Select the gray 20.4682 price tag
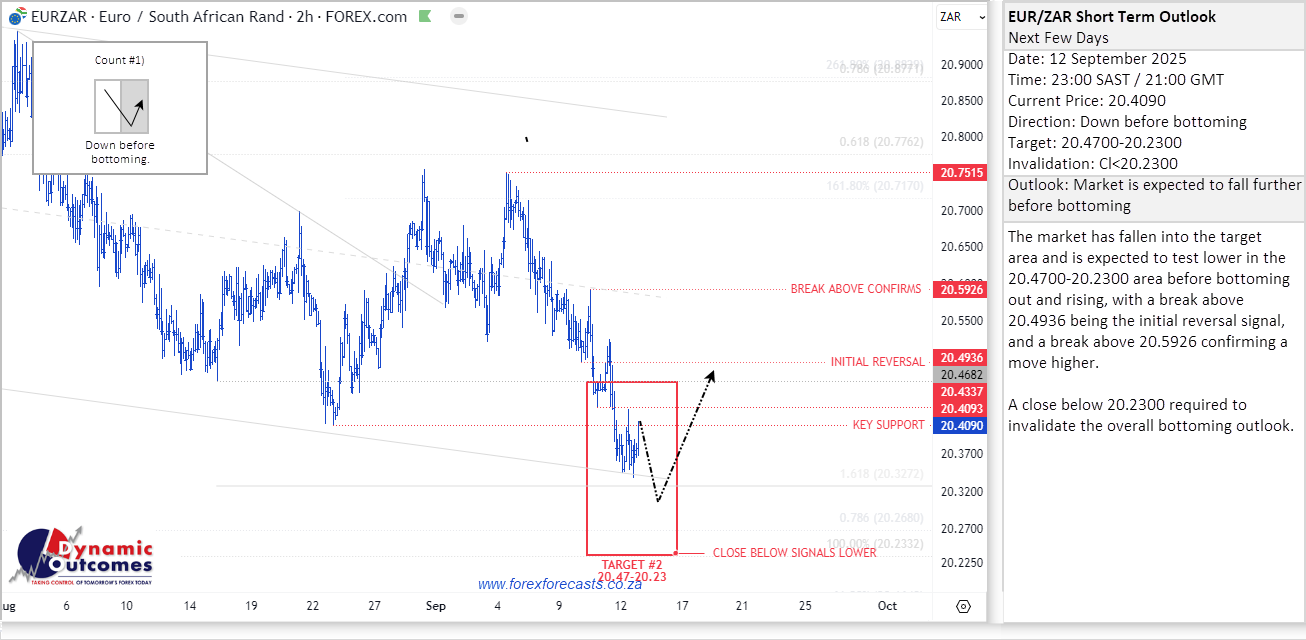This screenshot has height=640, width=1306. coord(961,375)
